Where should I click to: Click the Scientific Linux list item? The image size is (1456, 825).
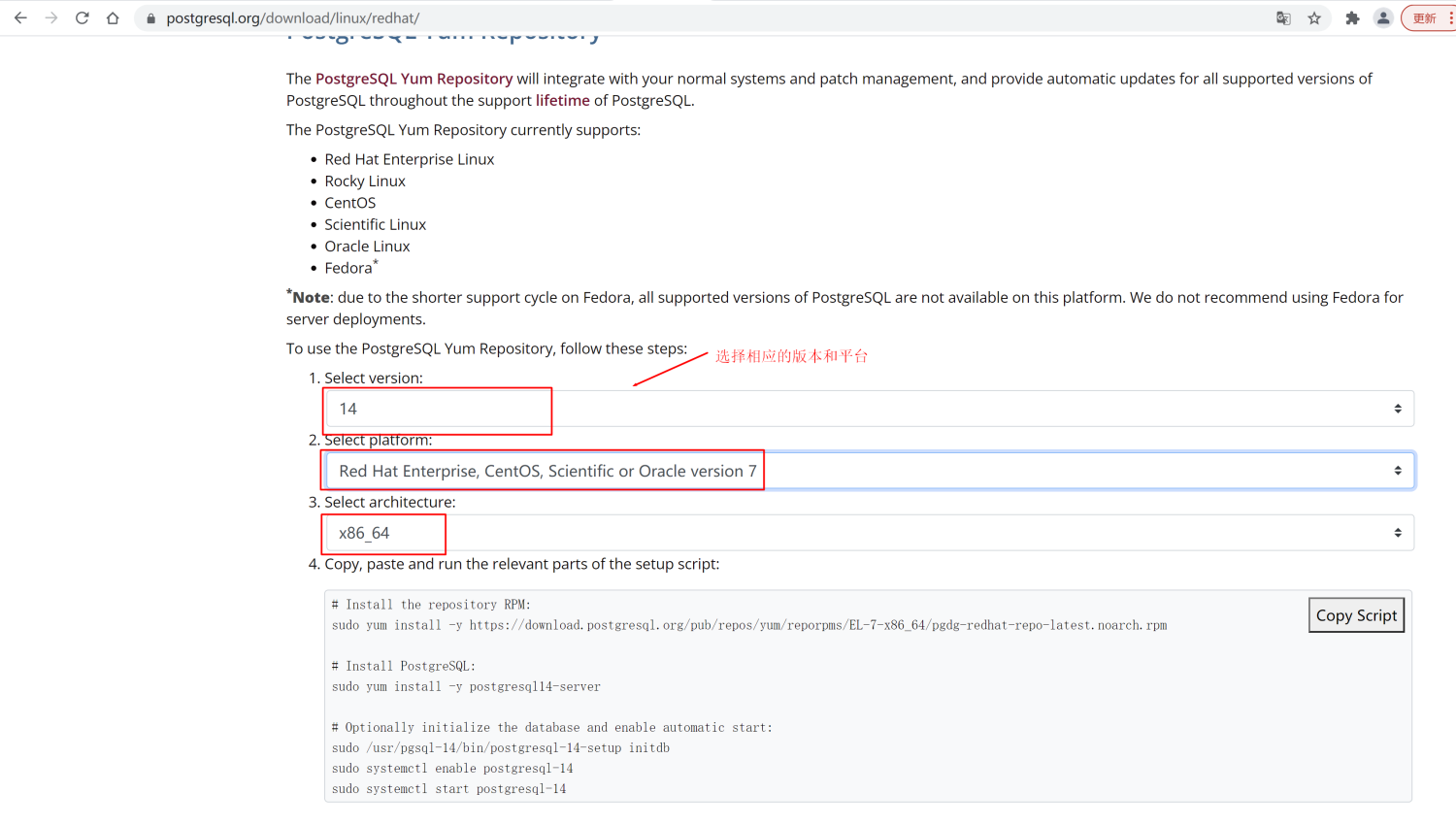pyautogui.click(x=376, y=224)
